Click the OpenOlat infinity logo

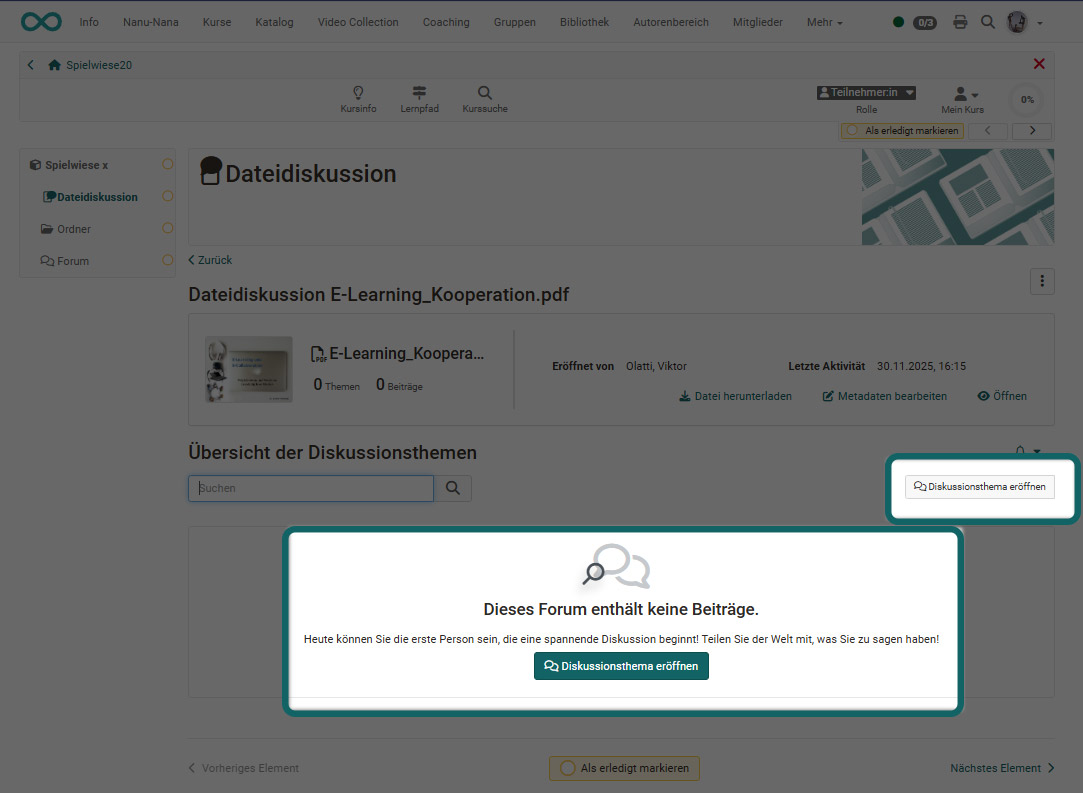[41, 22]
